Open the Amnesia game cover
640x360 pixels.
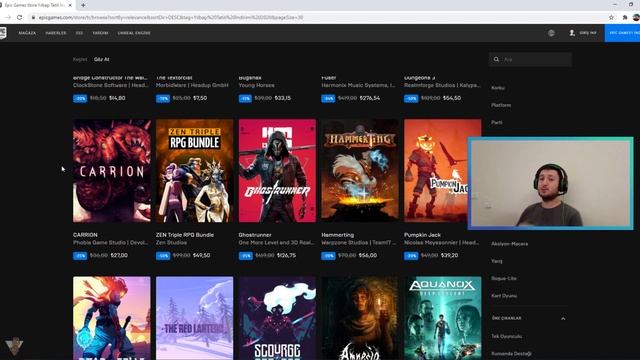click(360, 318)
